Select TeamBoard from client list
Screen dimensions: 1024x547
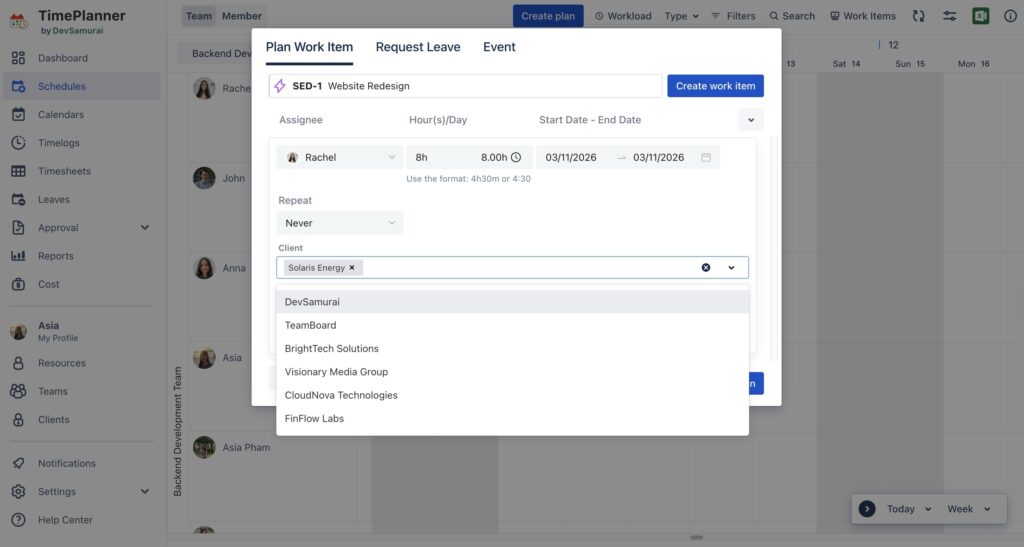(513, 325)
